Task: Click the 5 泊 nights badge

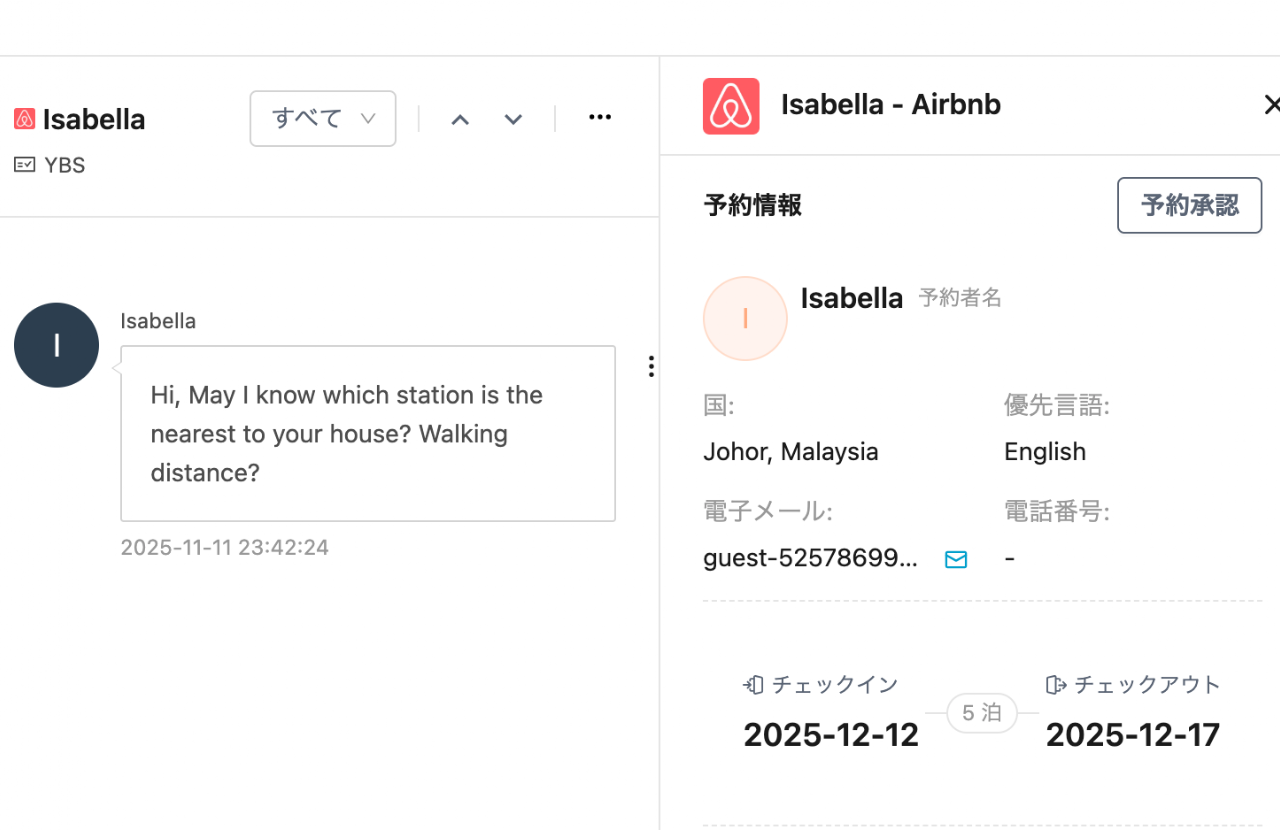Action: [982, 713]
